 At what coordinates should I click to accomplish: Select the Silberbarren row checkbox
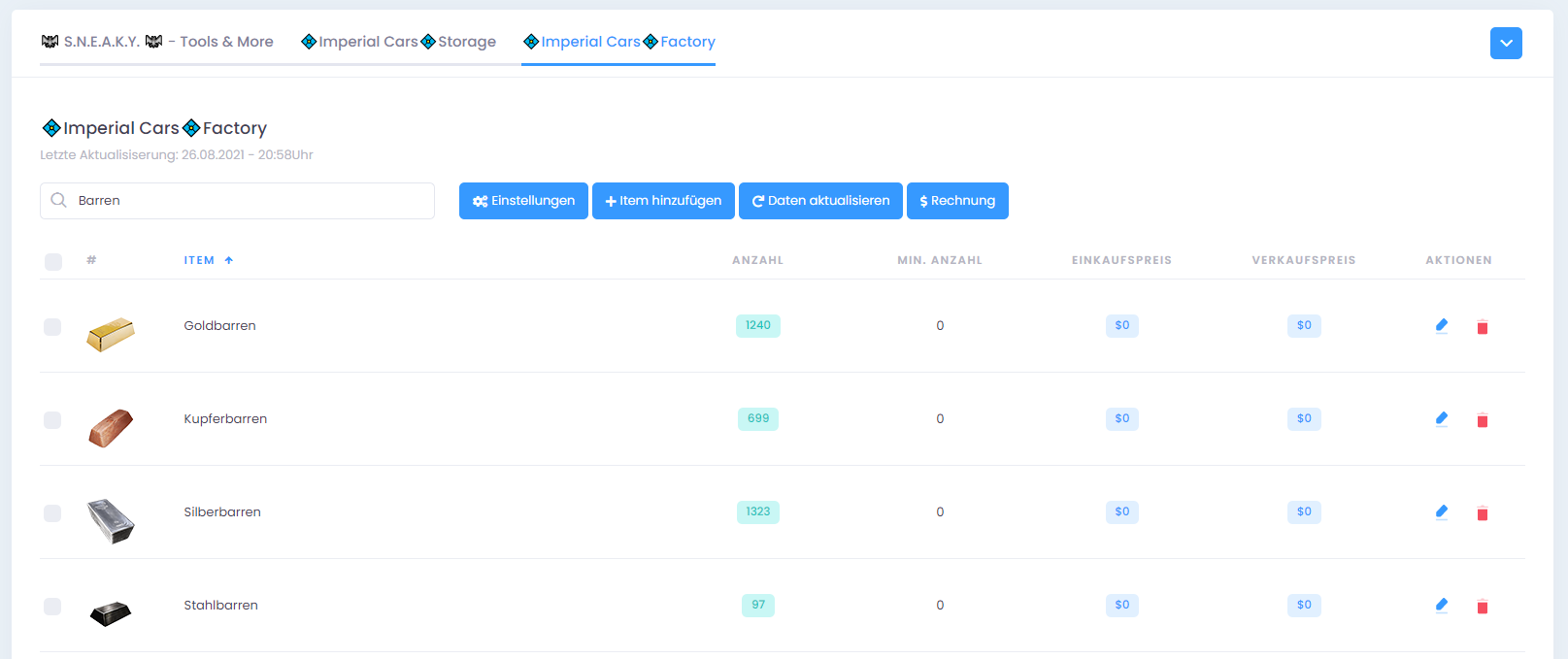pos(52,513)
